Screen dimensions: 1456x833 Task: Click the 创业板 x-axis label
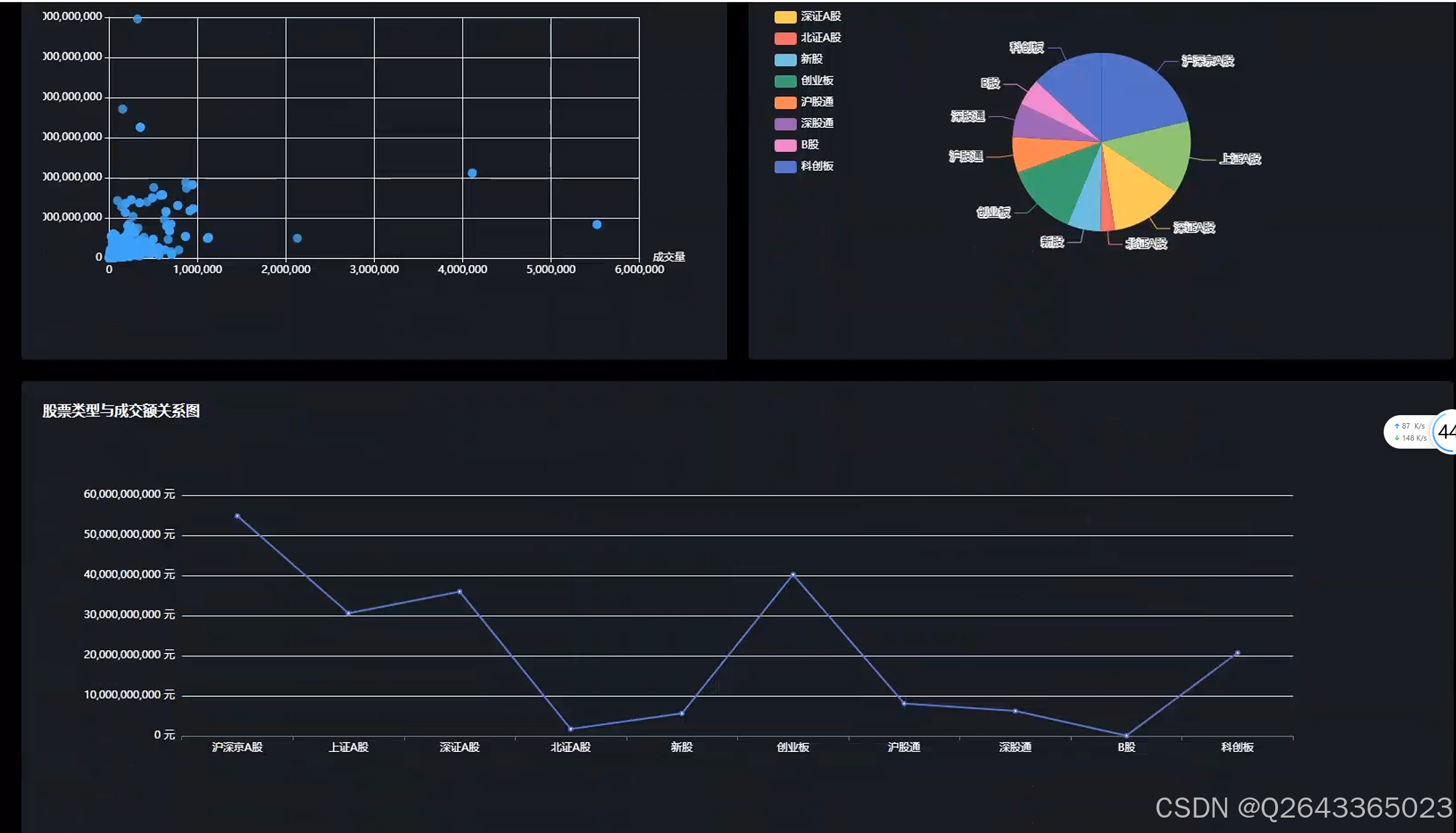pyautogui.click(x=793, y=747)
